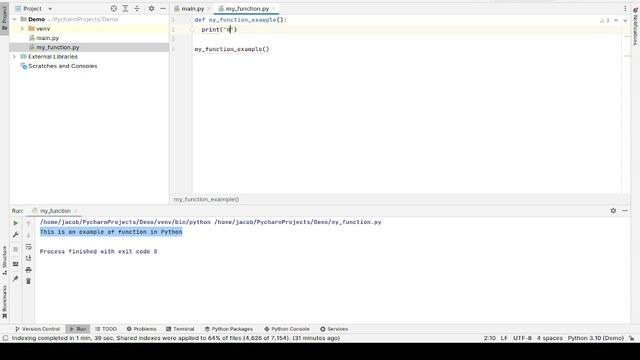Screen dimensions: 640x360
Task: Click the Print icon in Run console
Action: pos(28,270)
